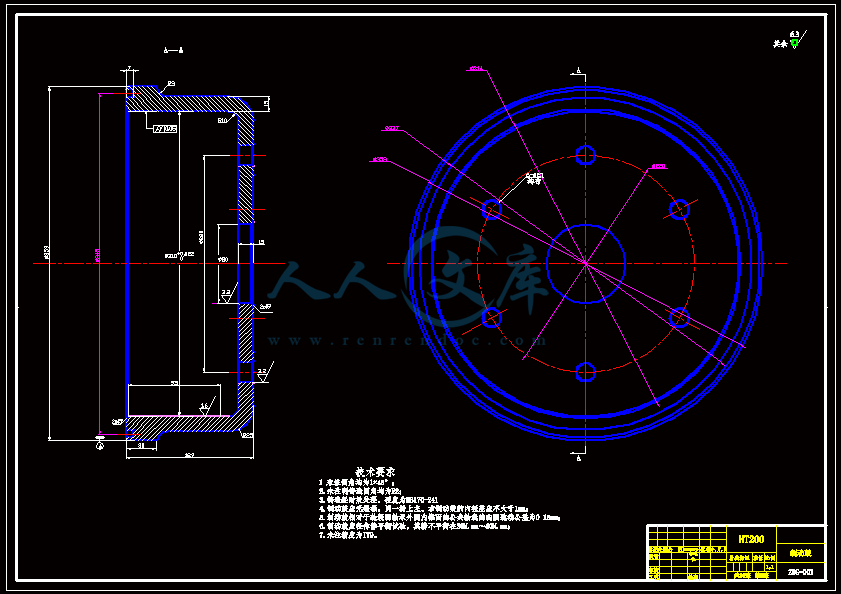Select the upper-left bolt hole in front view
The height and width of the screenshot is (594, 841).
point(492,209)
